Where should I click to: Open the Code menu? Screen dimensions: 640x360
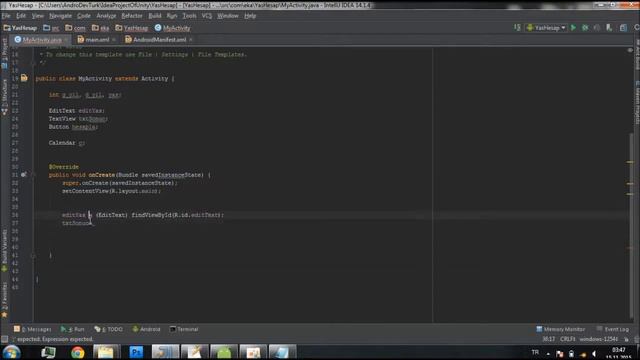click(x=84, y=16)
